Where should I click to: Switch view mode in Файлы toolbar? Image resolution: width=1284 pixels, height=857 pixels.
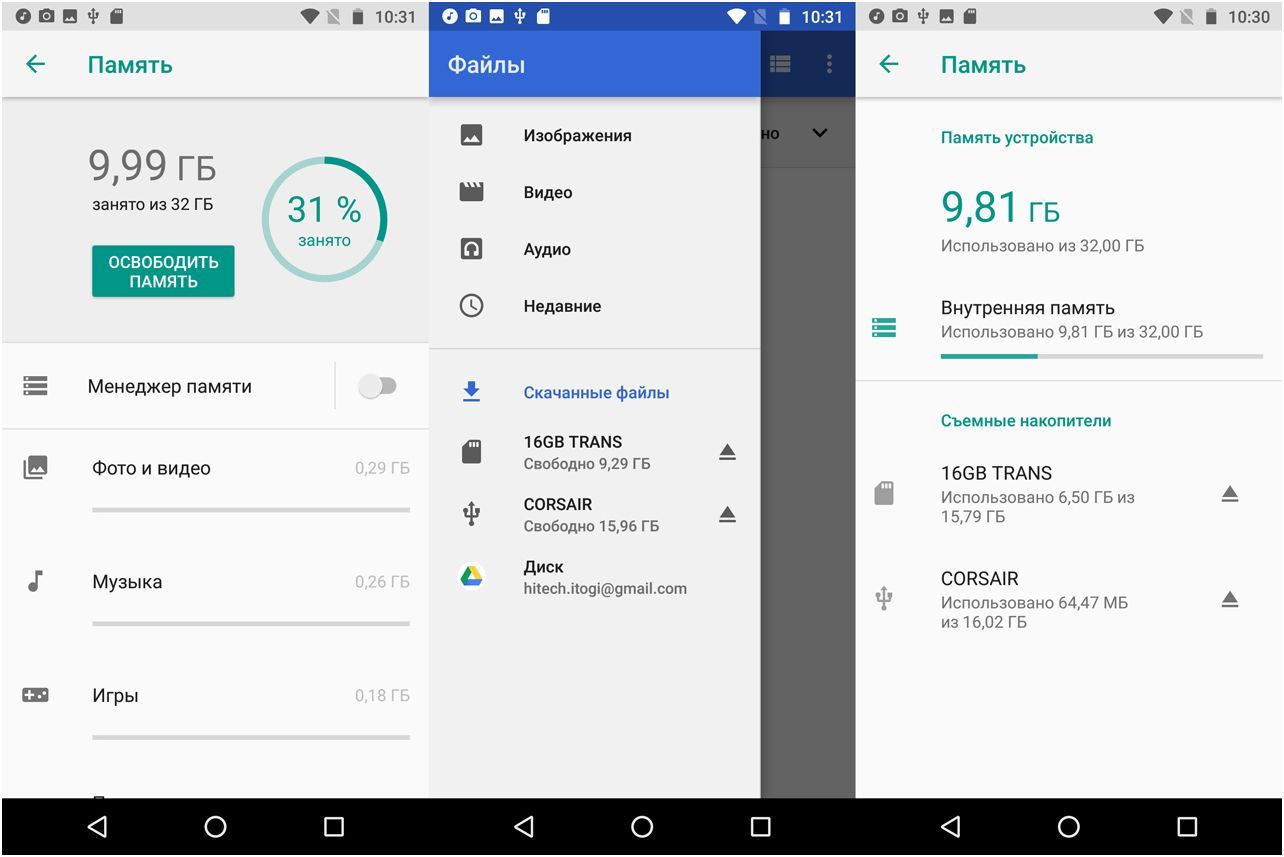[780, 63]
